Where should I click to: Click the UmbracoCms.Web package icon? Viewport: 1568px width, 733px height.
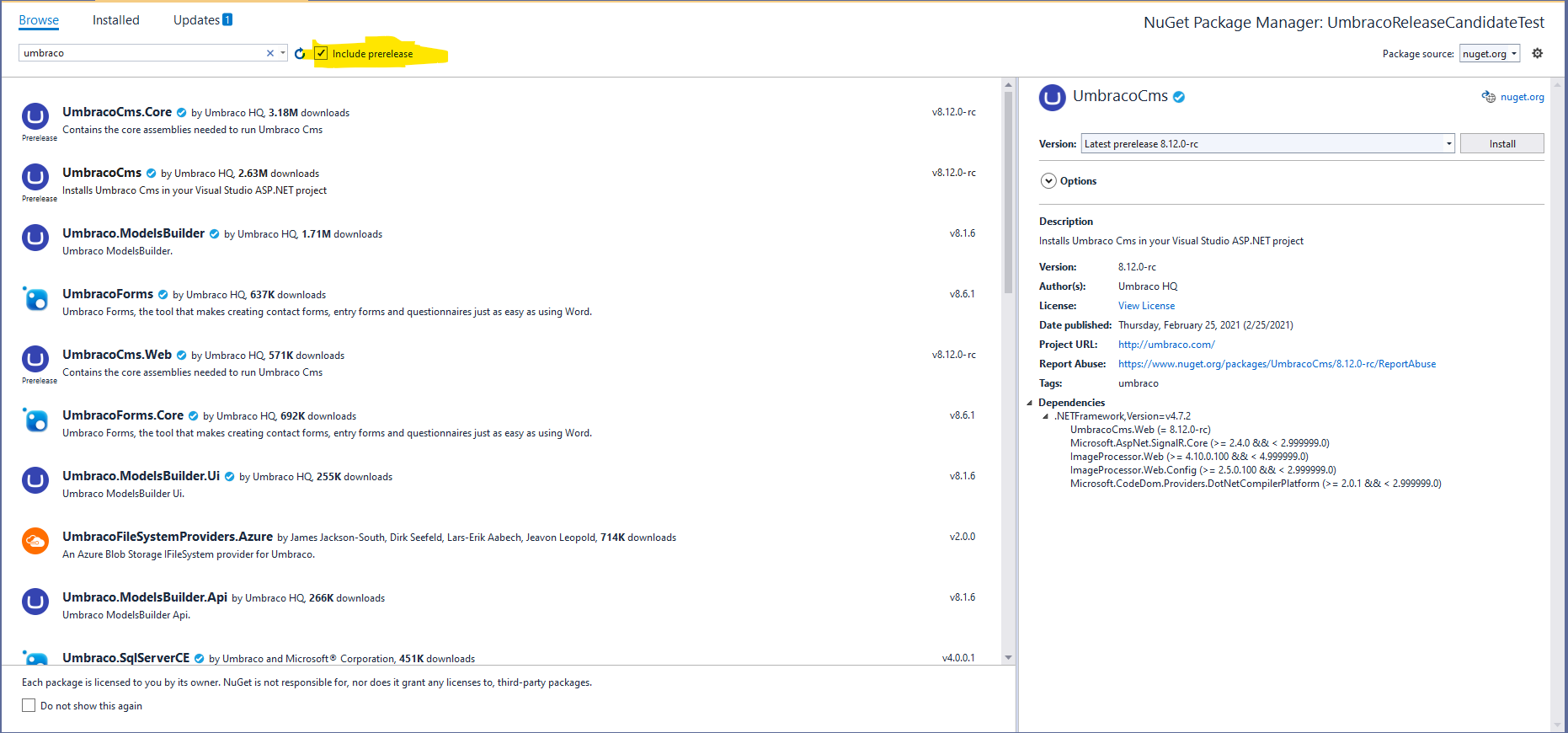(35, 359)
